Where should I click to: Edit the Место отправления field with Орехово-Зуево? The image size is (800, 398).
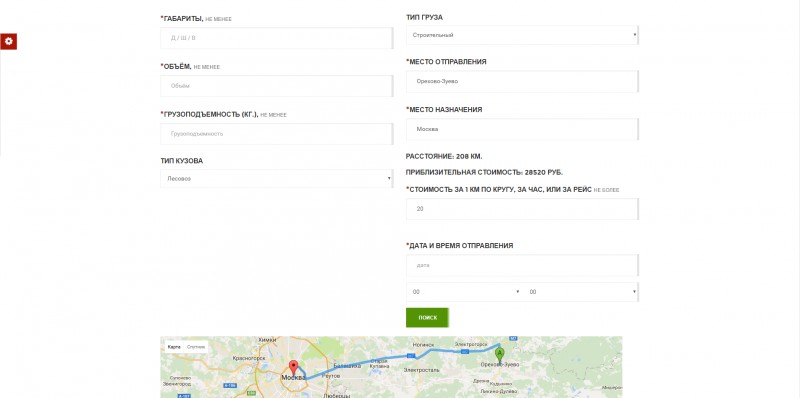(522, 82)
